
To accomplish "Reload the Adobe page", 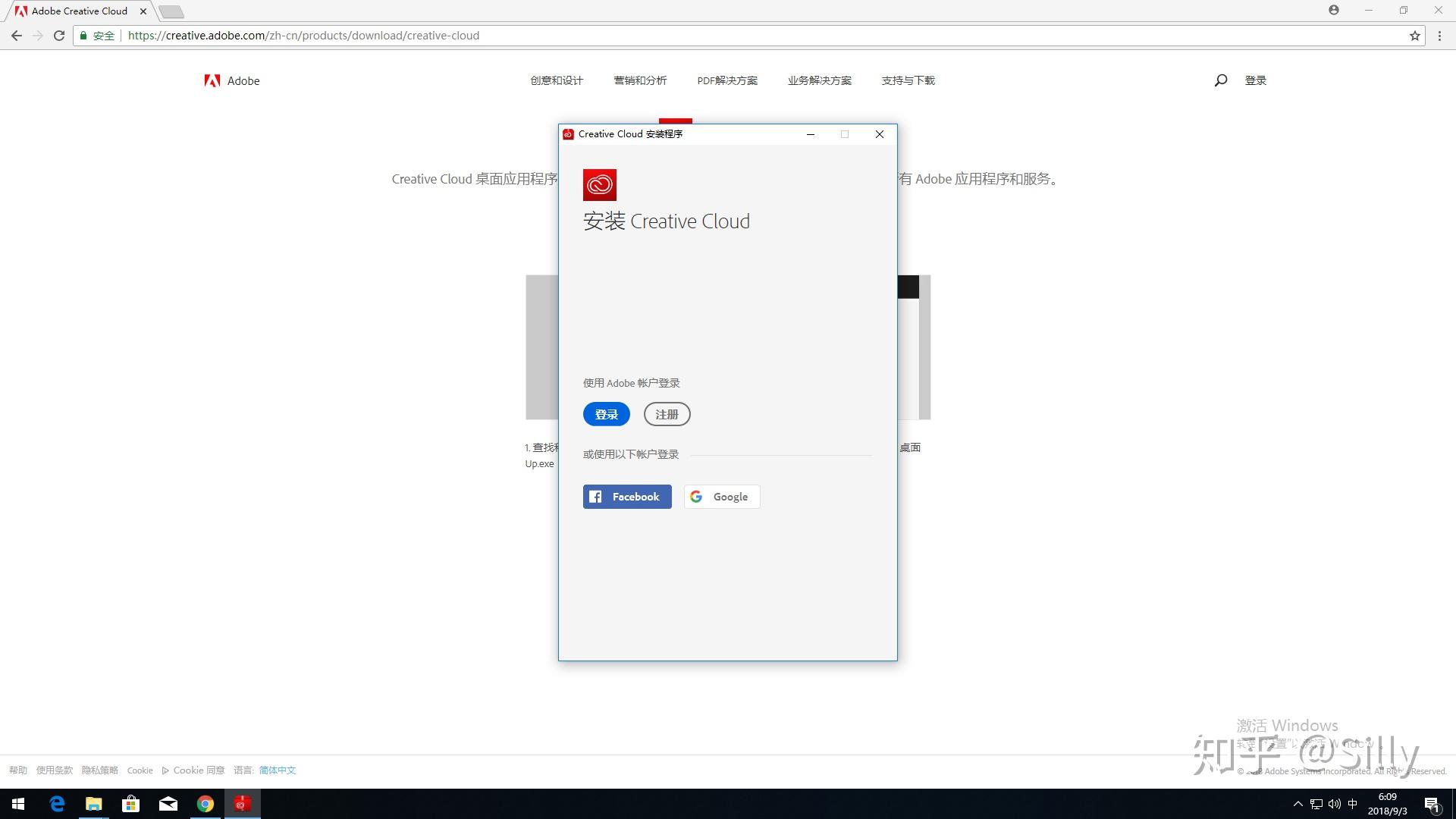I will click(x=59, y=36).
